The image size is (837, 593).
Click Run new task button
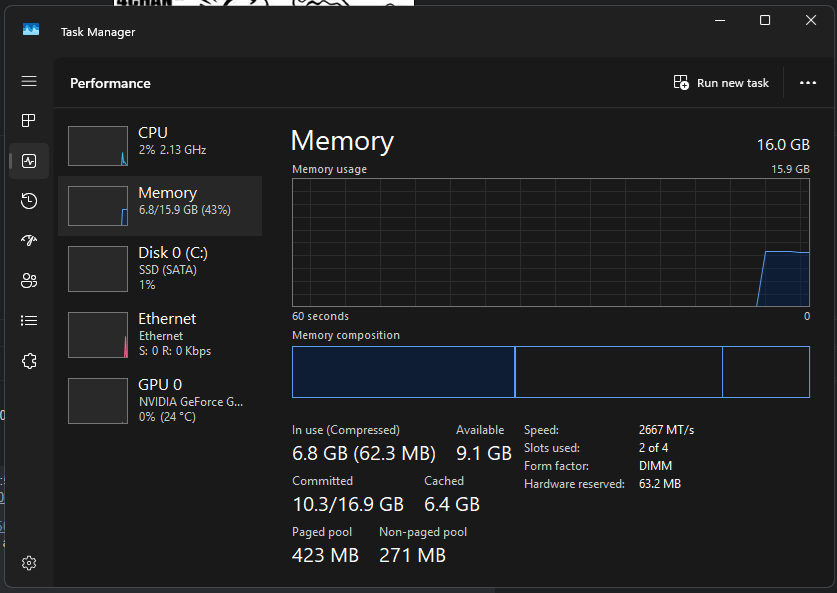721,83
